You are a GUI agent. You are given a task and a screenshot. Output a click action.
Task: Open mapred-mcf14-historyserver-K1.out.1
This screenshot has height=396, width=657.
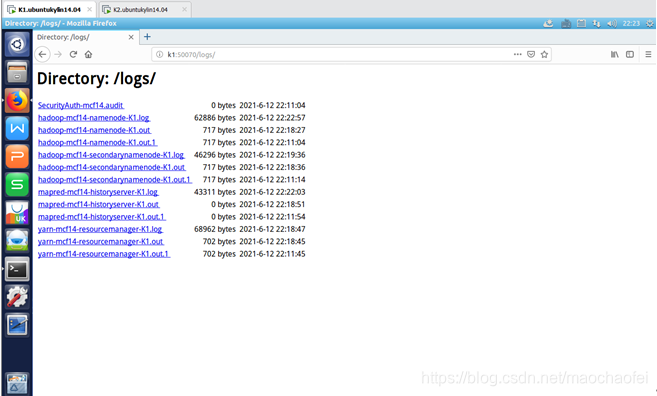pos(101,217)
